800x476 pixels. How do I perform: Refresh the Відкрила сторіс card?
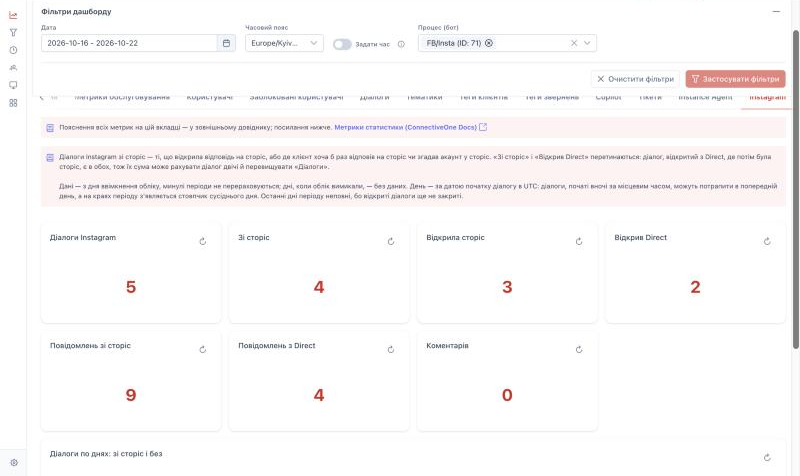point(579,241)
